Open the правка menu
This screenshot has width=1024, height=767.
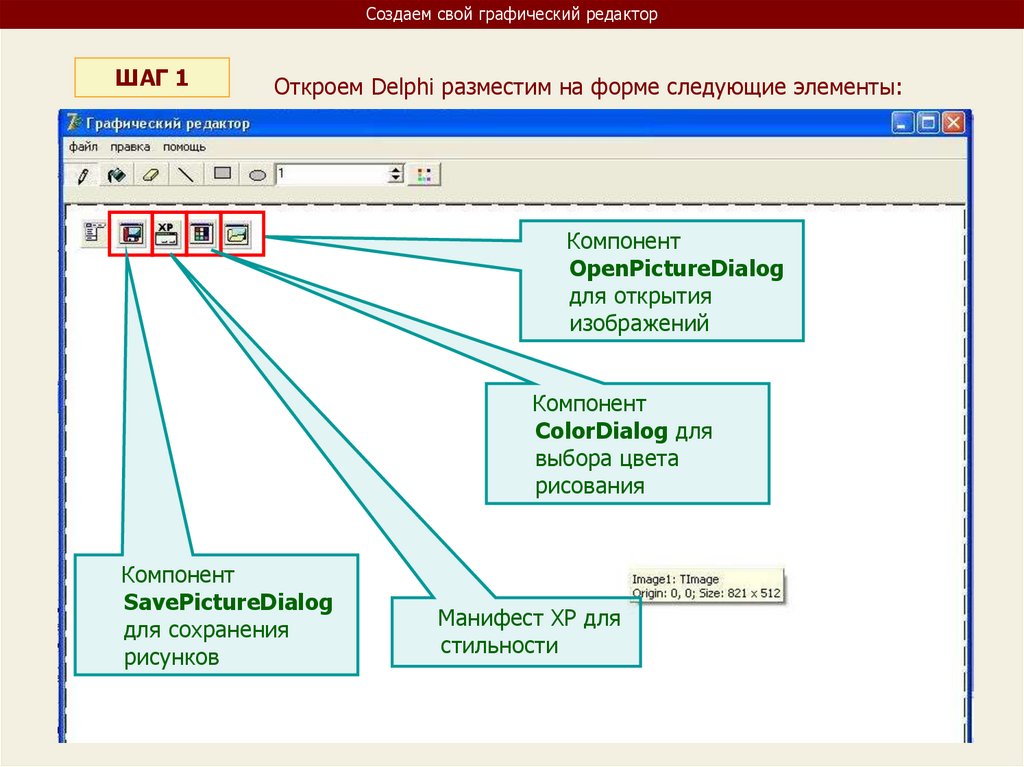point(130,147)
